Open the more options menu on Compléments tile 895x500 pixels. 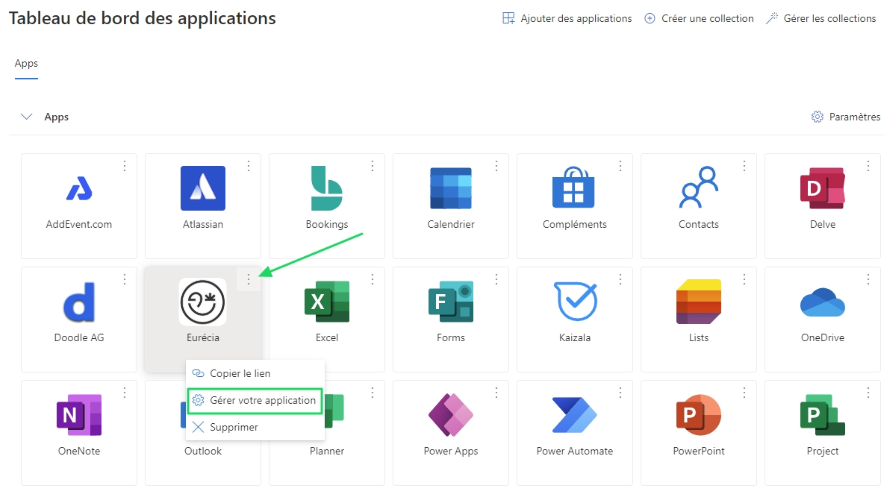point(620,166)
